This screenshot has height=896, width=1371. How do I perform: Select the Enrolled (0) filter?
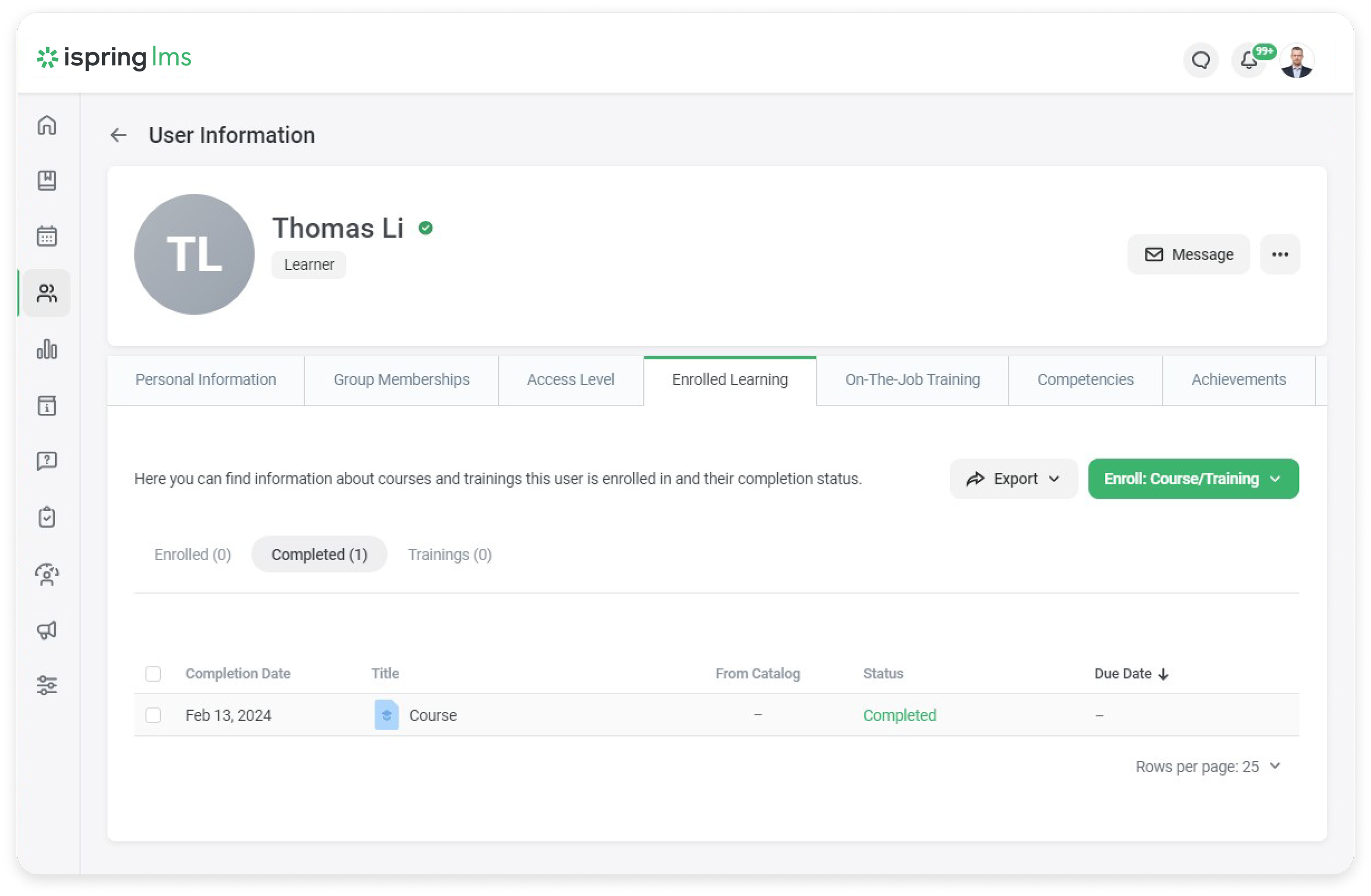pyautogui.click(x=193, y=555)
